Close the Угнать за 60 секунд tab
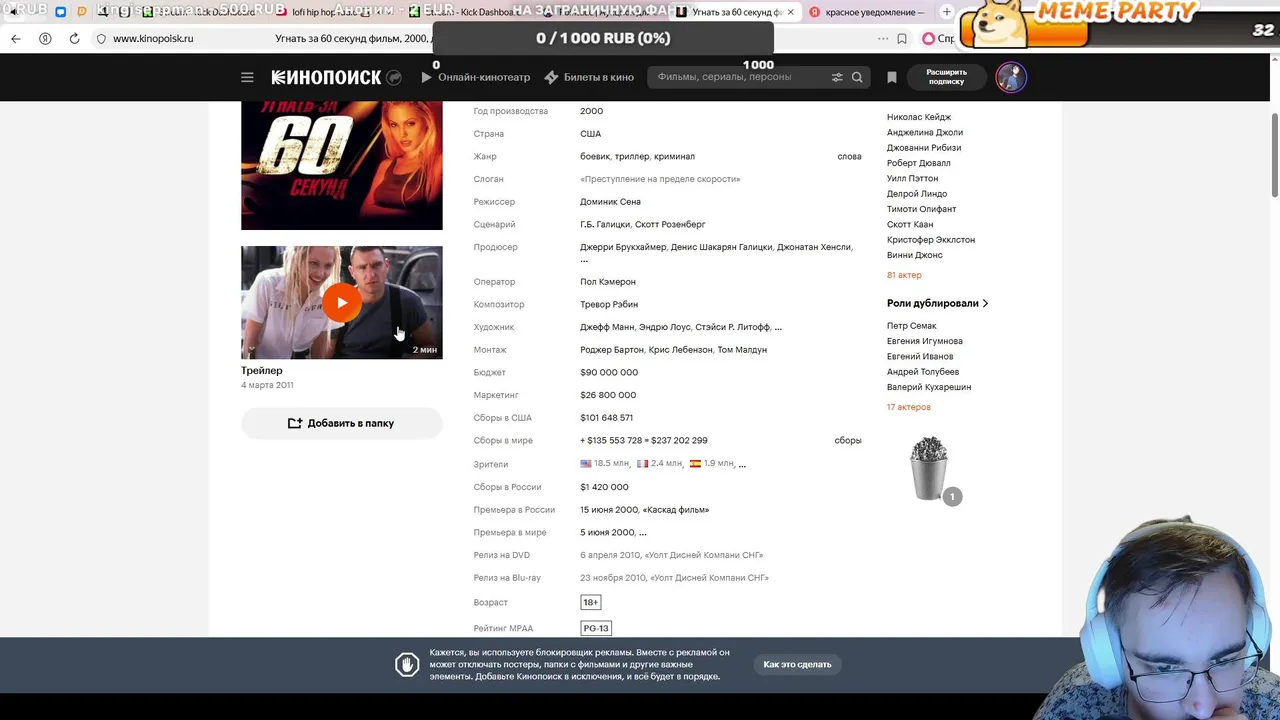 (x=790, y=12)
